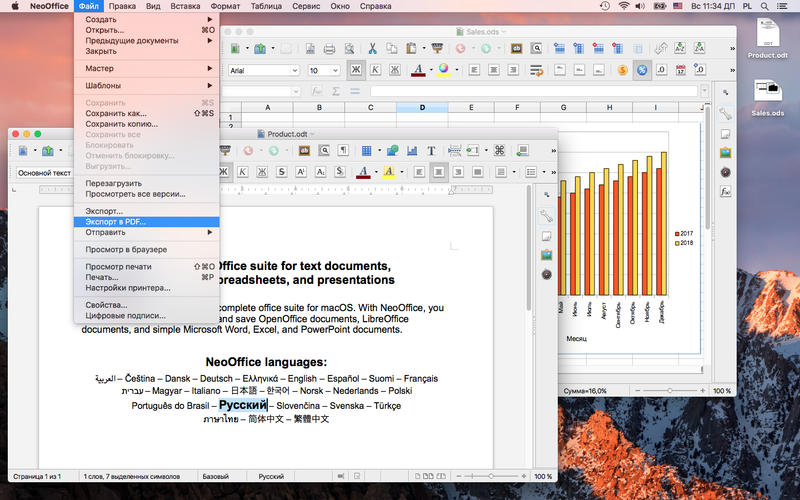The width and height of the screenshot is (800, 500).
Task: Open the Functions panel in Calc sidebar
Action: (x=725, y=191)
